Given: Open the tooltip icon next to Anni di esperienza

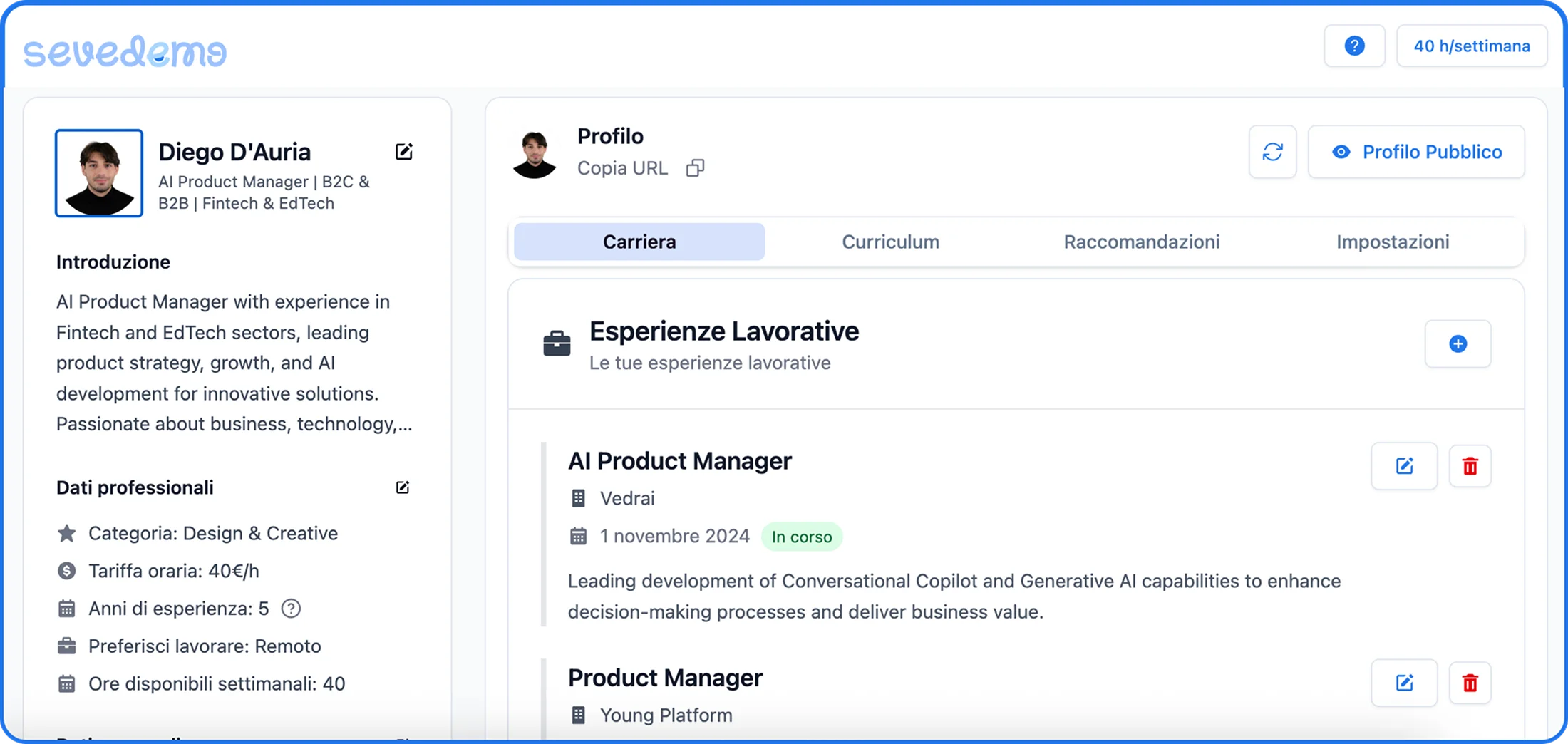Looking at the screenshot, I should click(290, 608).
